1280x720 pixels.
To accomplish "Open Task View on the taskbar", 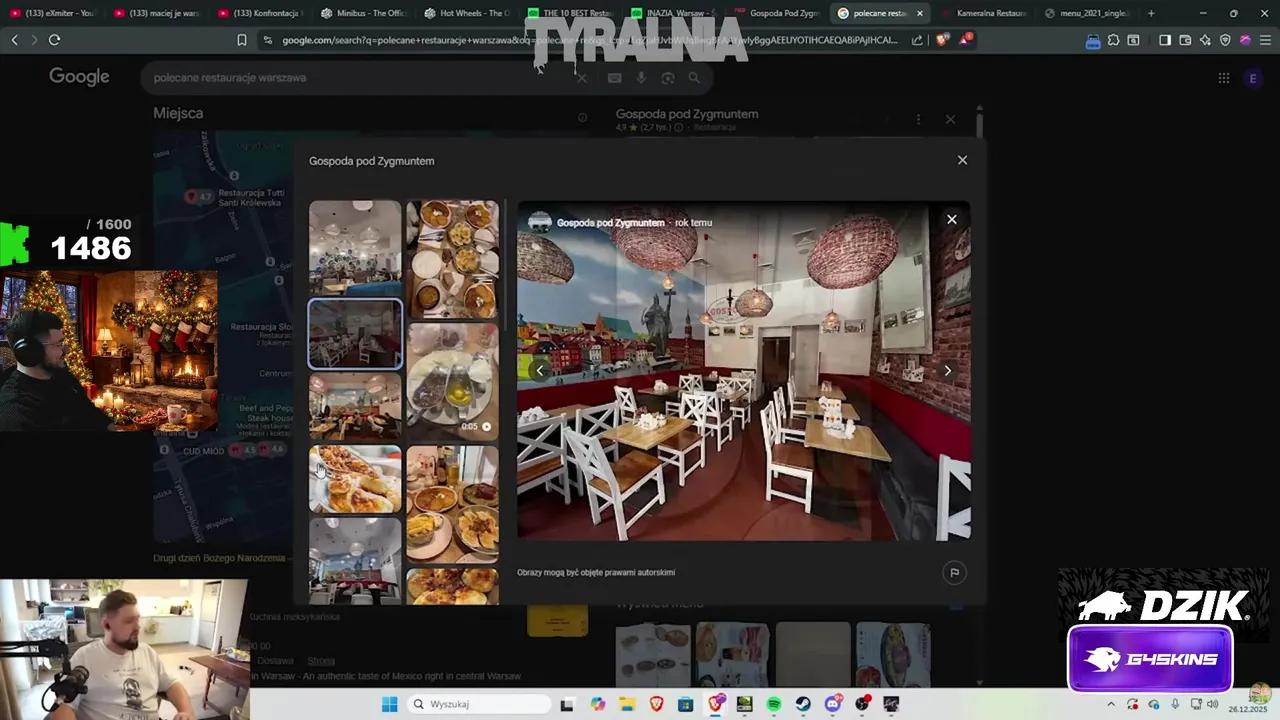I will [x=567, y=704].
